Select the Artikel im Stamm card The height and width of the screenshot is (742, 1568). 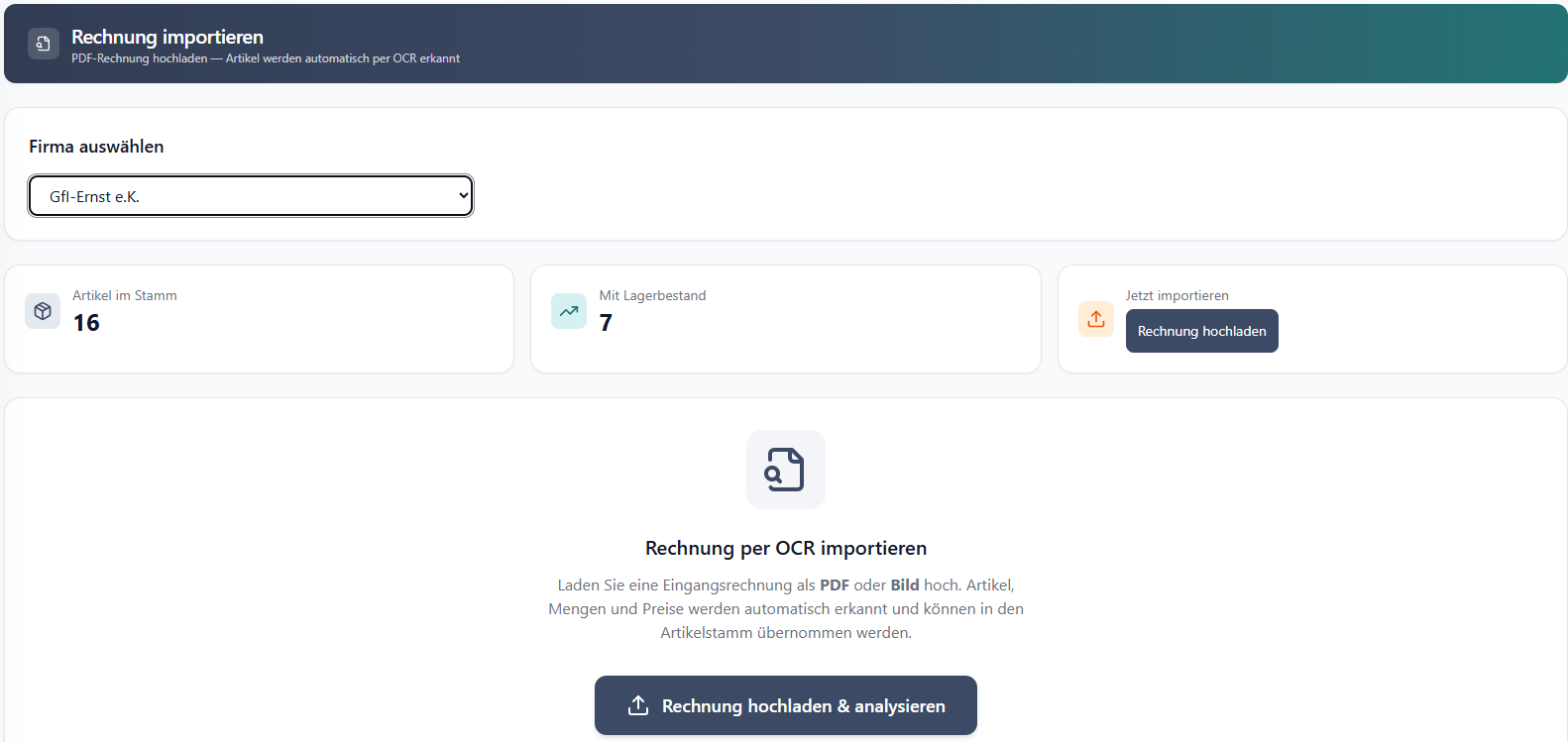(260, 319)
